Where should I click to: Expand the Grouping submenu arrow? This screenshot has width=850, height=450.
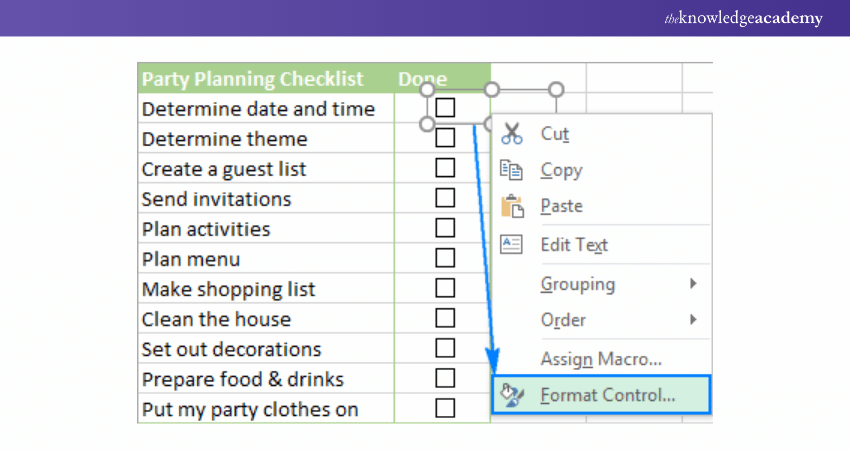[693, 284]
